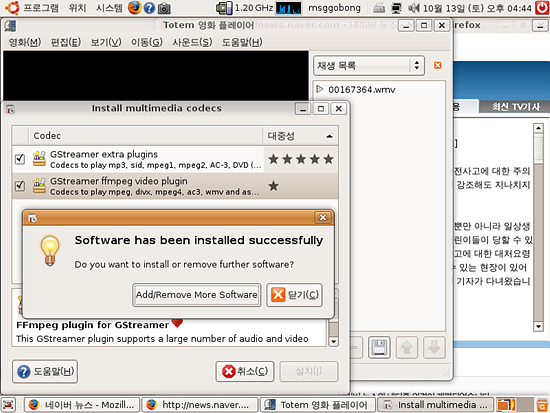Image resolution: width=550 pixels, height=413 pixels.
Task: Click Firefox page scrollbar up arrow
Action: tap(538, 128)
